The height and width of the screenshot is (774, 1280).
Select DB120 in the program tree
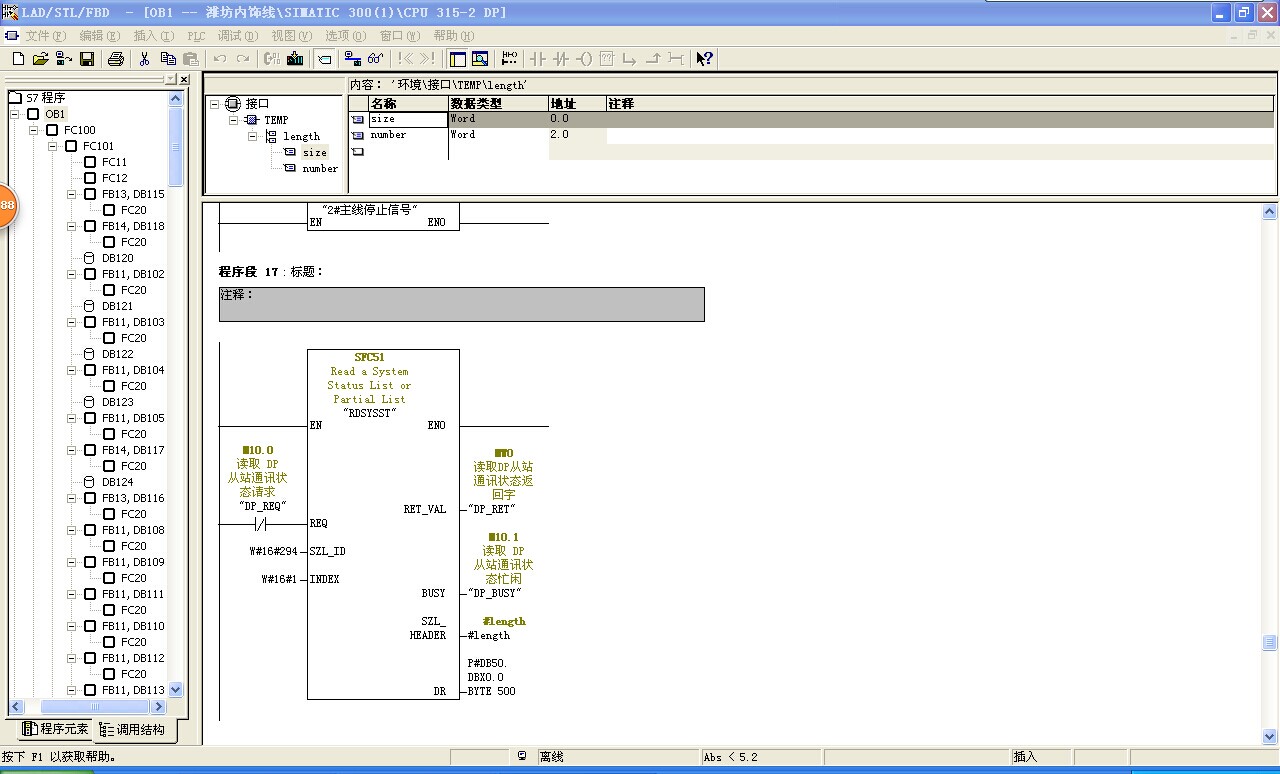pos(117,258)
